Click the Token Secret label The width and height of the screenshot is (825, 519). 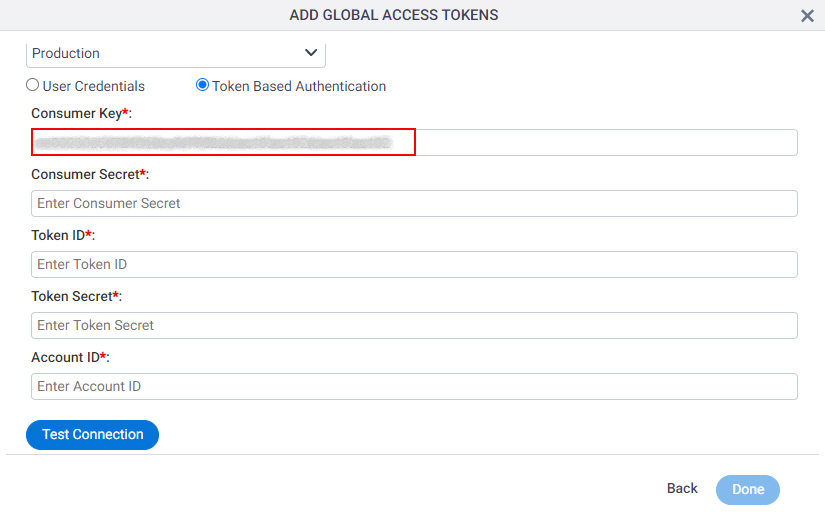point(77,296)
